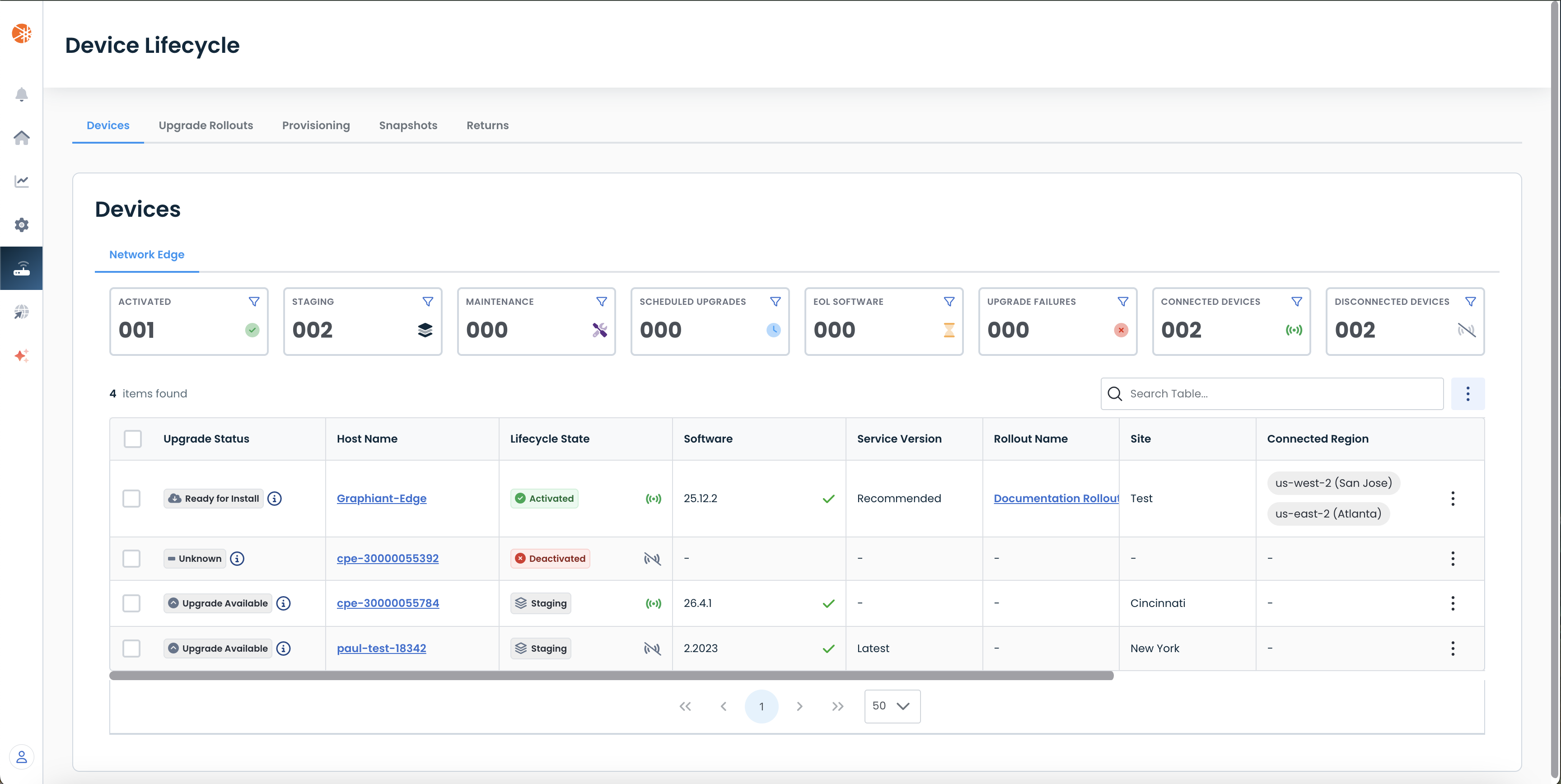Image resolution: width=1561 pixels, height=784 pixels.
Task: Open row actions for paul-test-18342
Action: (x=1453, y=648)
